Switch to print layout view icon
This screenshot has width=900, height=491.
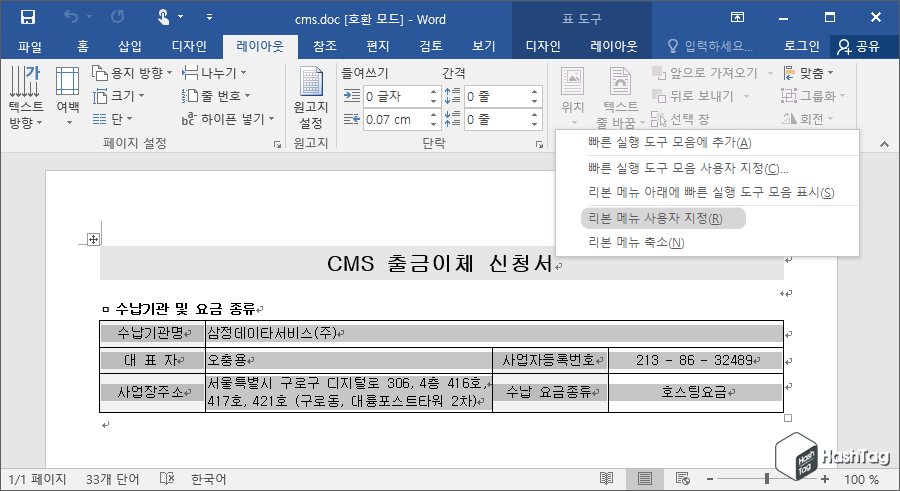645,478
